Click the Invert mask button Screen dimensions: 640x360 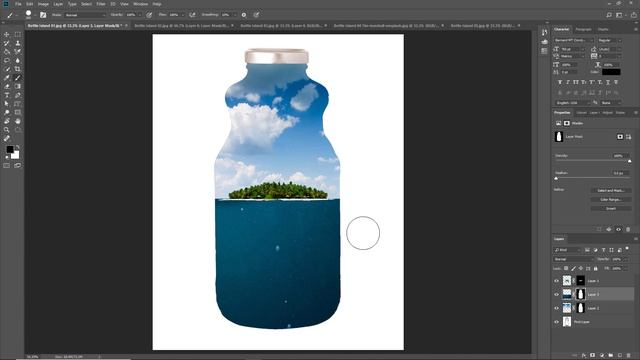pyautogui.click(x=611, y=208)
